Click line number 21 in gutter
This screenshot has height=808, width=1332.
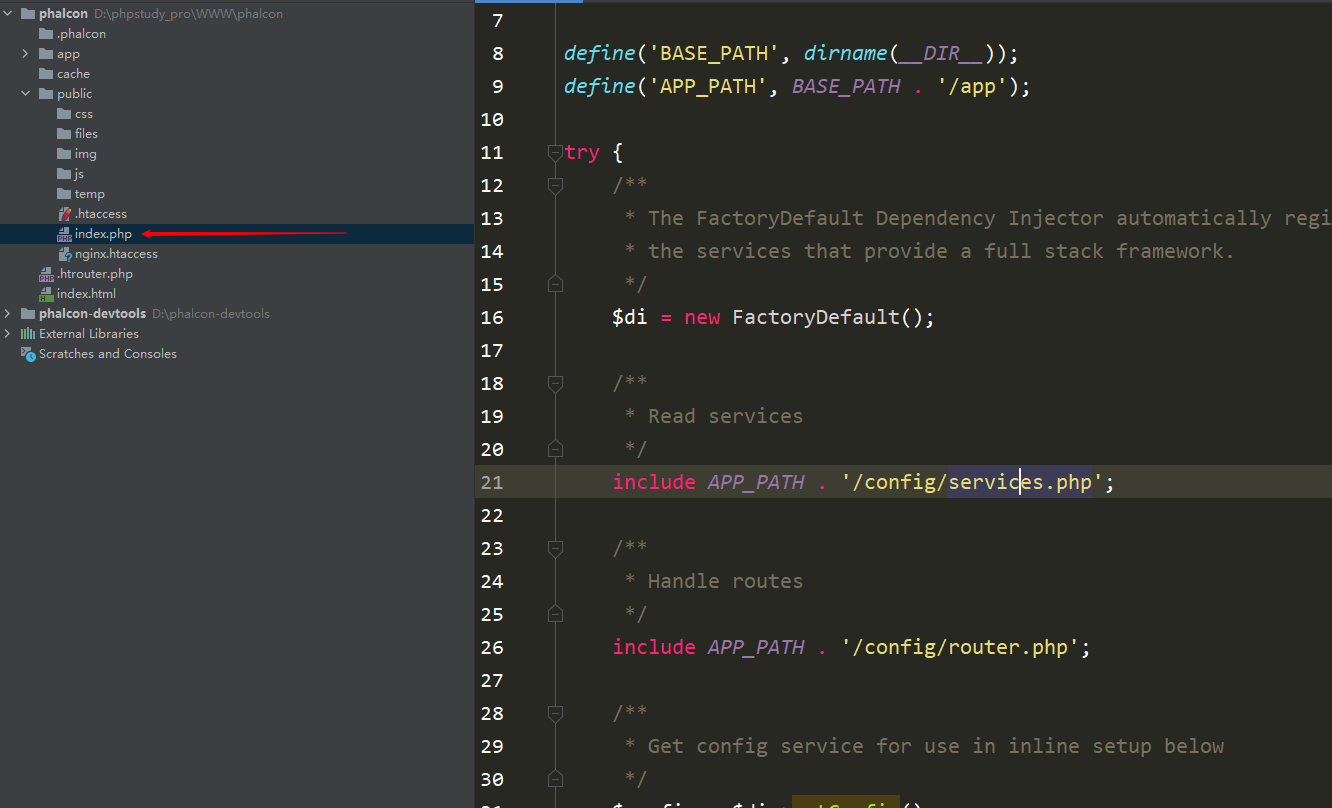[x=492, y=482]
